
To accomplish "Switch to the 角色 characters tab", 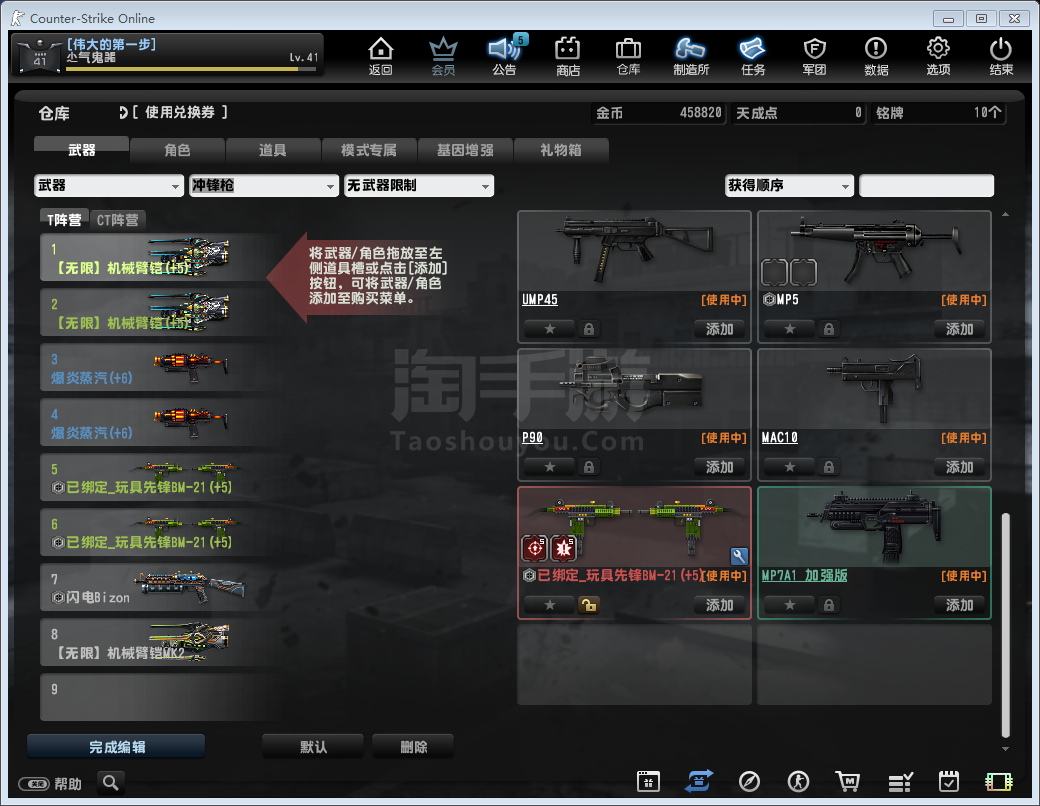I will [177, 150].
